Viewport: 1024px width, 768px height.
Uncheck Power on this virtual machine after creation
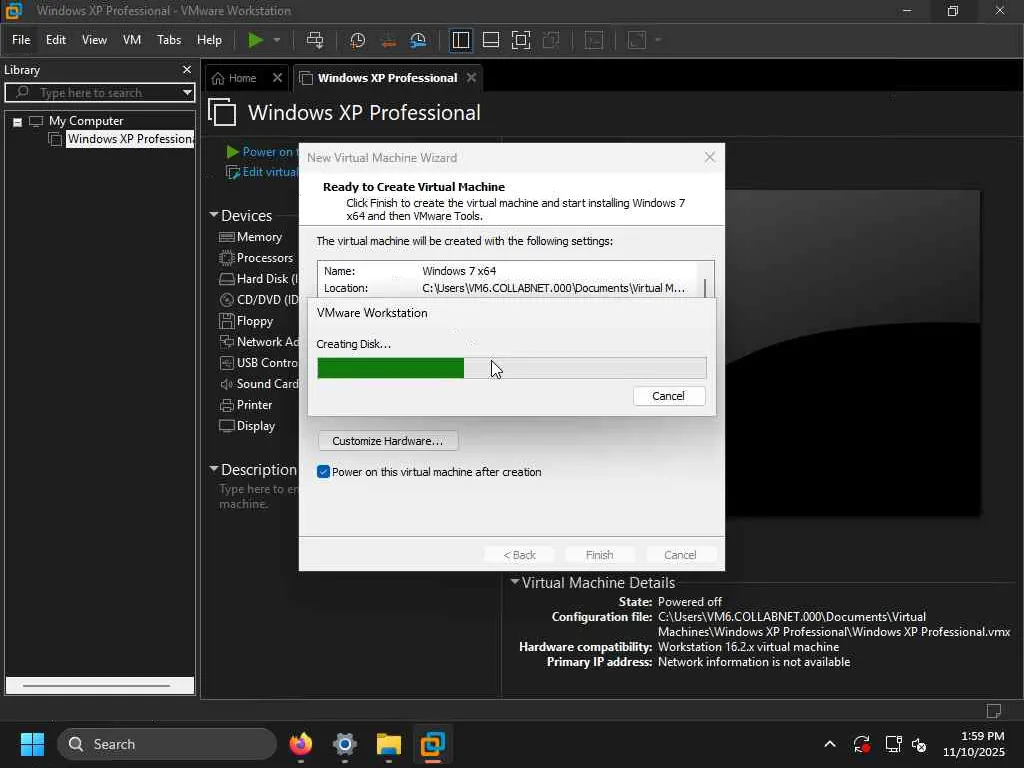coord(323,472)
